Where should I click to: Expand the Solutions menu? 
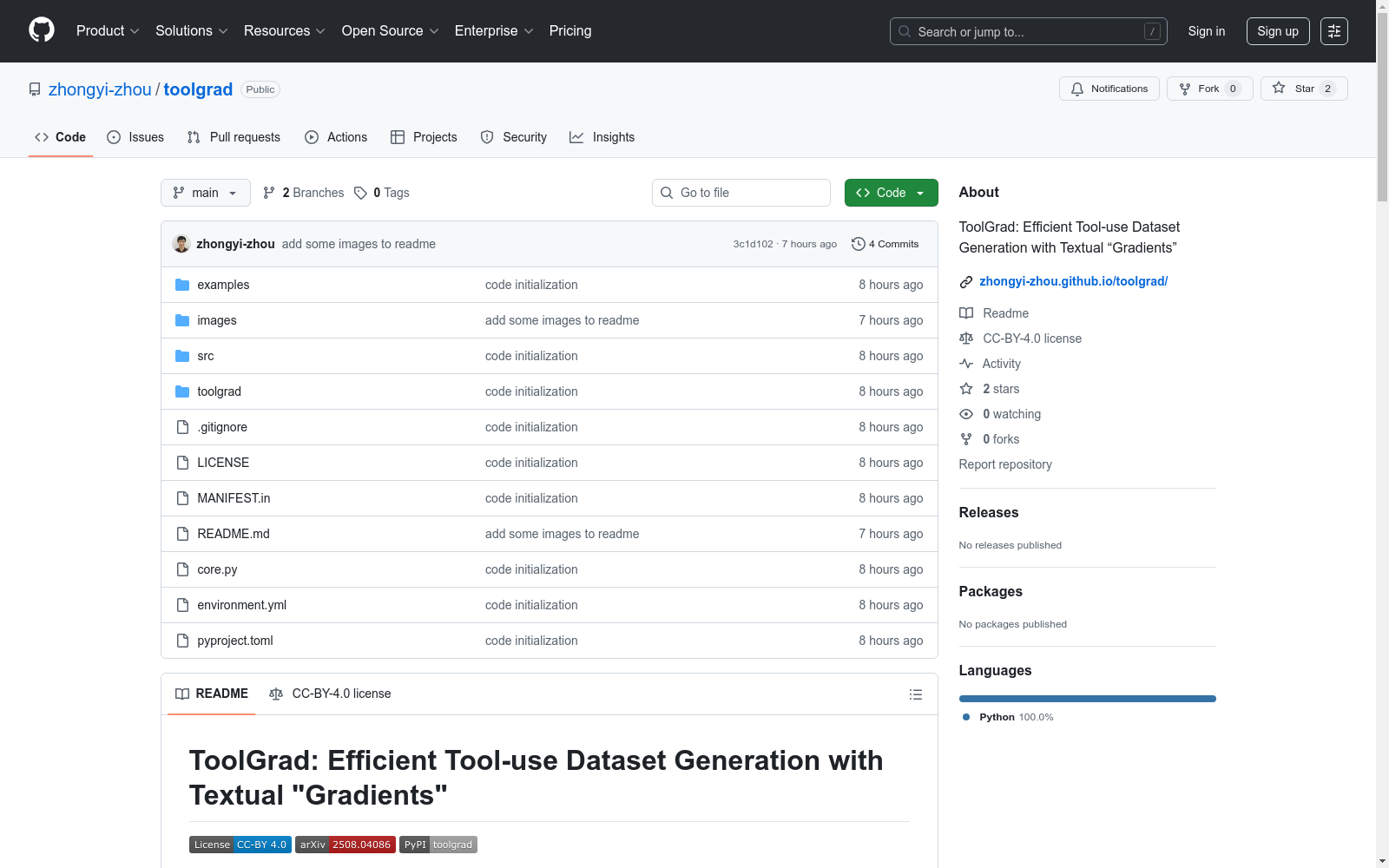(192, 31)
